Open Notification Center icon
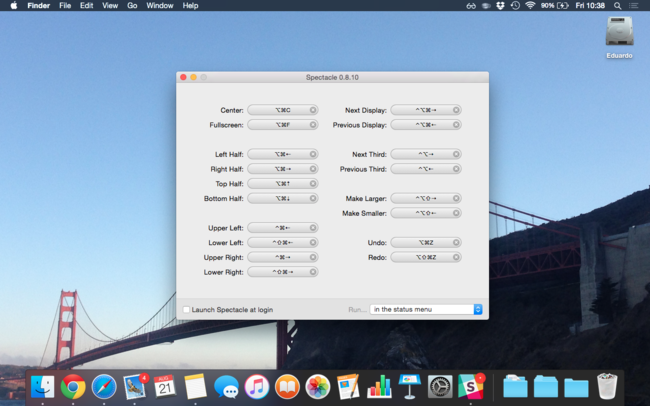This screenshot has height=406, width=650. 633,6
